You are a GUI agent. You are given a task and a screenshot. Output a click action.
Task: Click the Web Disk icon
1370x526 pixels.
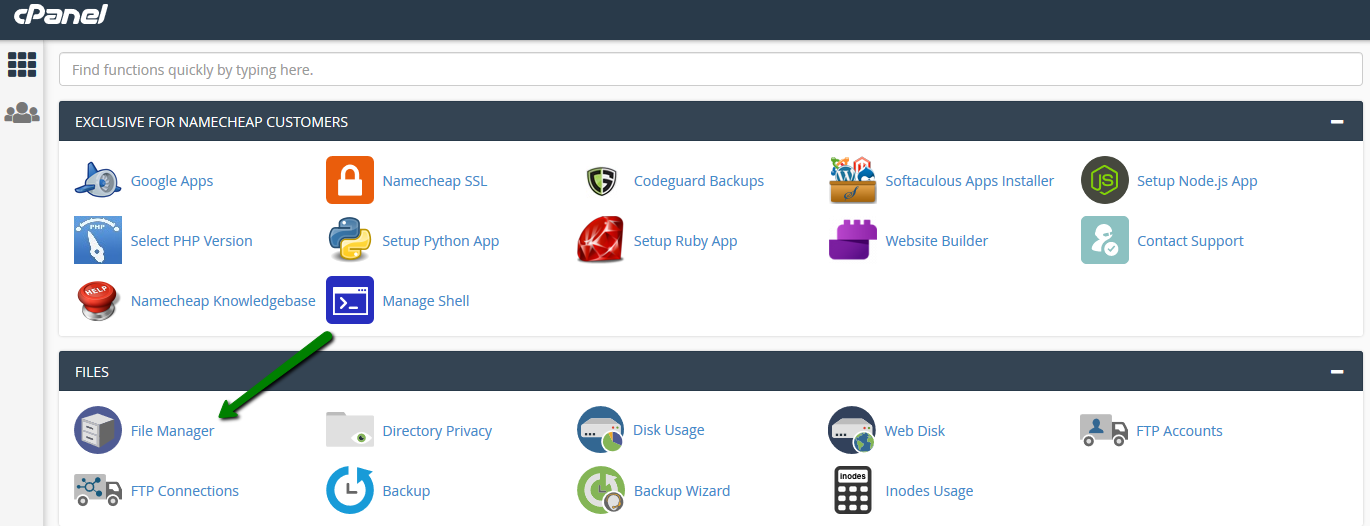coord(852,431)
